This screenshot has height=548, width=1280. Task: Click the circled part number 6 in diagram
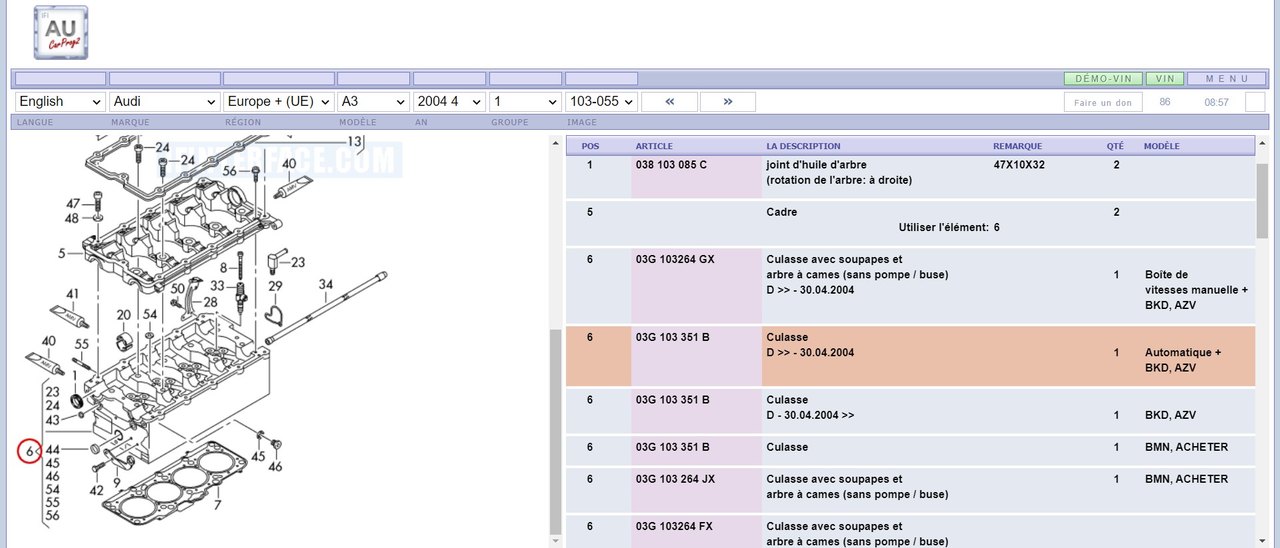click(29, 452)
